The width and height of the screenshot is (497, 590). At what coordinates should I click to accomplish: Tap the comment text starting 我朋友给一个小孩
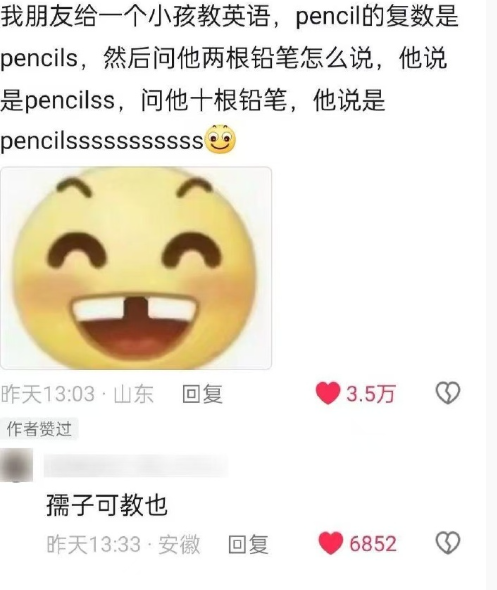coord(229,78)
